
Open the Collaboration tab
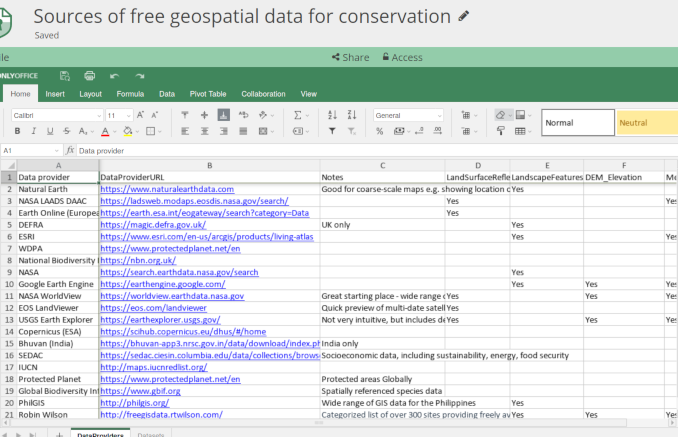pyautogui.click(x=263, y=94)
